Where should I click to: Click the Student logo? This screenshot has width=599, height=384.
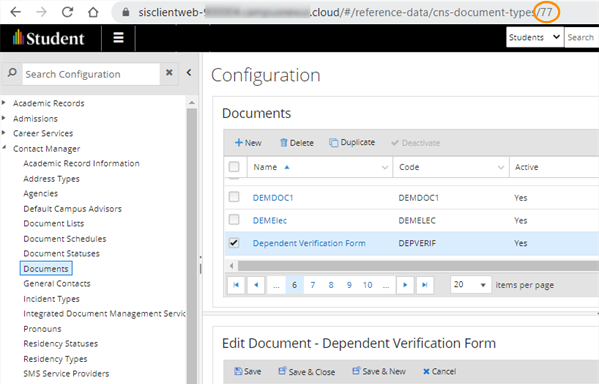pyautogui.click(x=49, y=38)
